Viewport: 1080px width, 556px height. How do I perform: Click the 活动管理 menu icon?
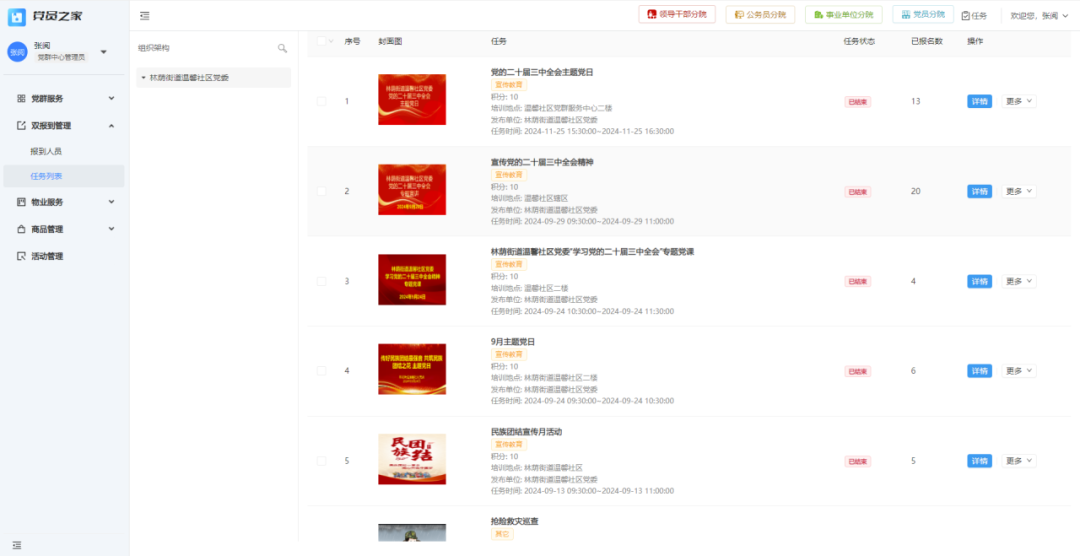click(x=21, y=256)
